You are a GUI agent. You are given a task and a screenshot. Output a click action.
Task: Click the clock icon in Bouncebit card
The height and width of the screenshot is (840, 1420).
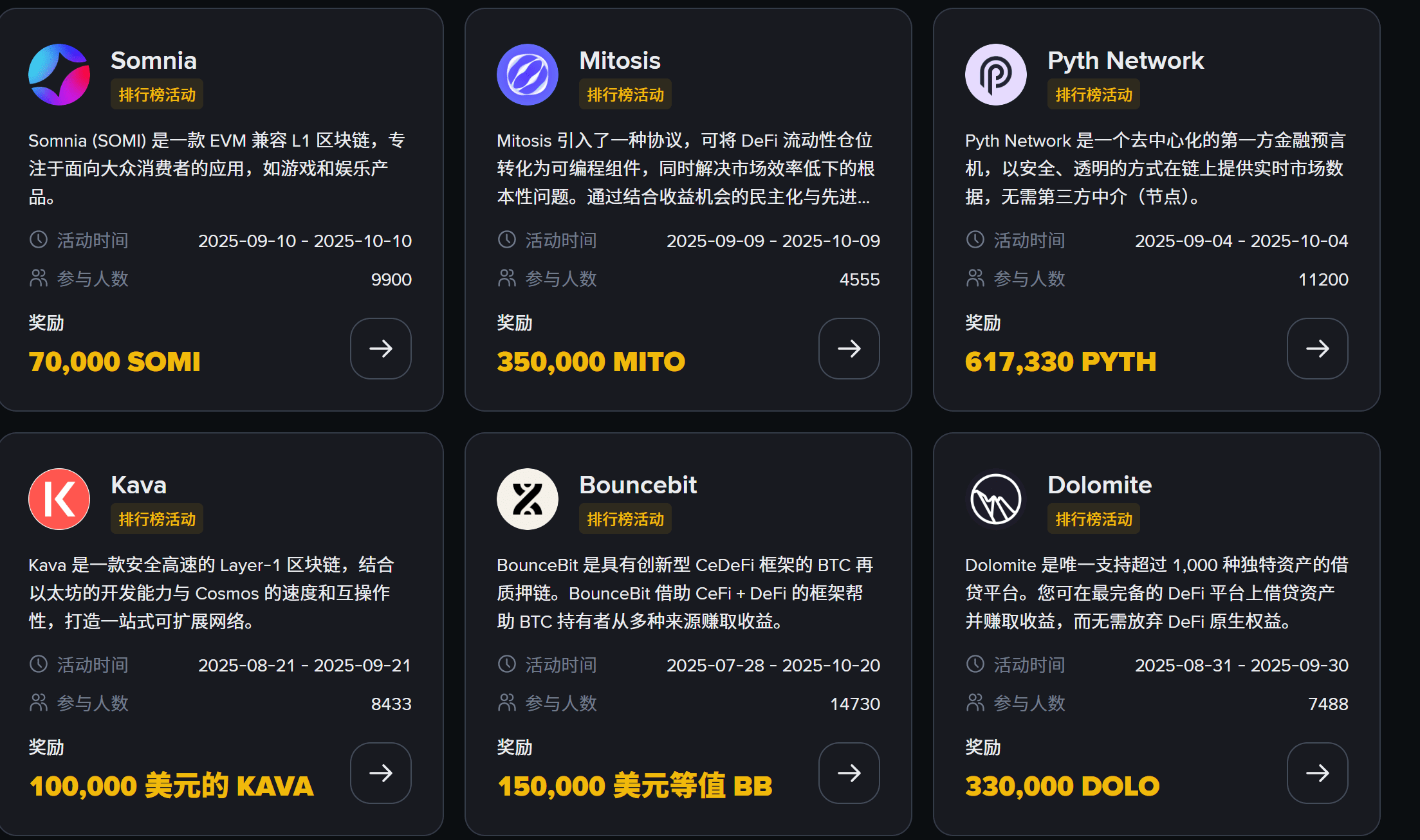[x=507, y=664]
